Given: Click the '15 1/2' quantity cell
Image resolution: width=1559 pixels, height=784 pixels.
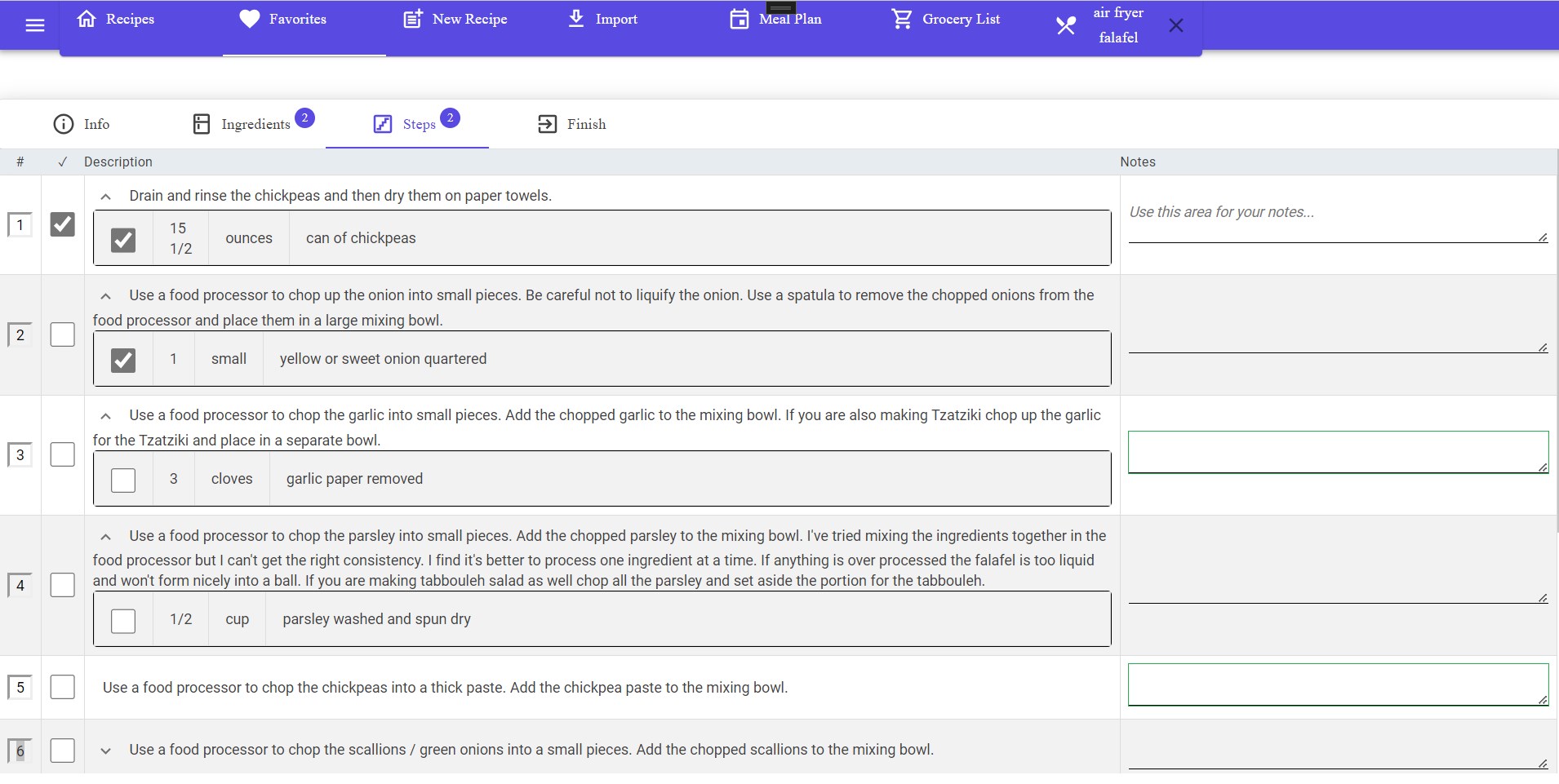Looking at the screenshot, I should tap(180, 238).
